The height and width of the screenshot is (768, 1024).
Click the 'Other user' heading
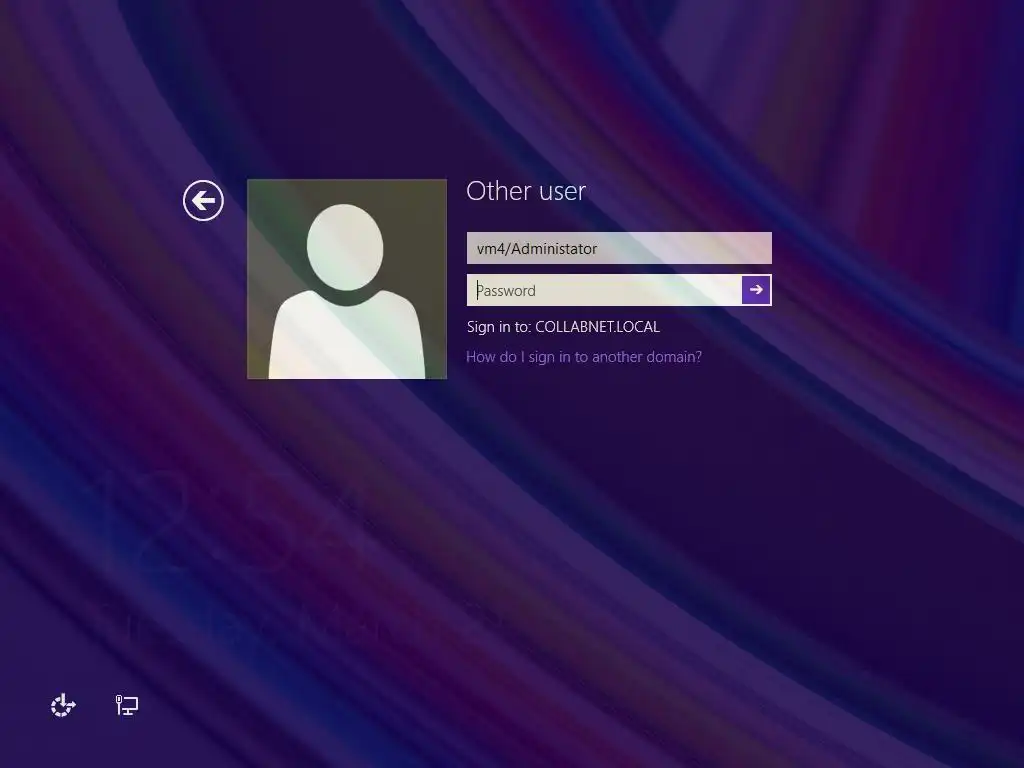[x=526, y=191]
